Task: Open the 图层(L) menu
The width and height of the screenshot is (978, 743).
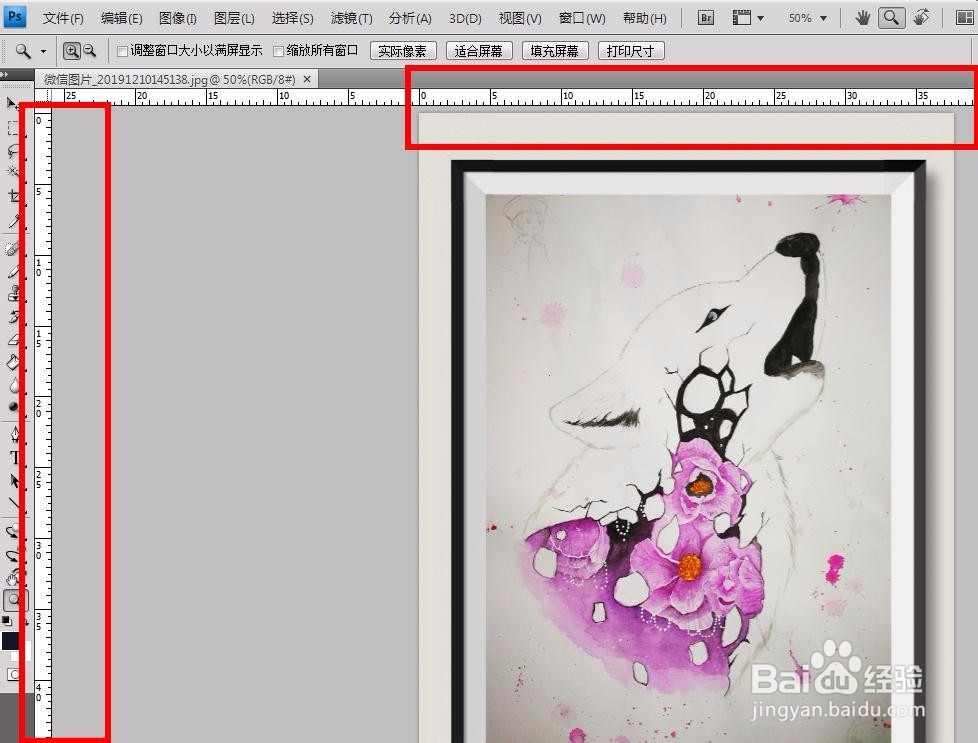Action: tap(234, 19)
